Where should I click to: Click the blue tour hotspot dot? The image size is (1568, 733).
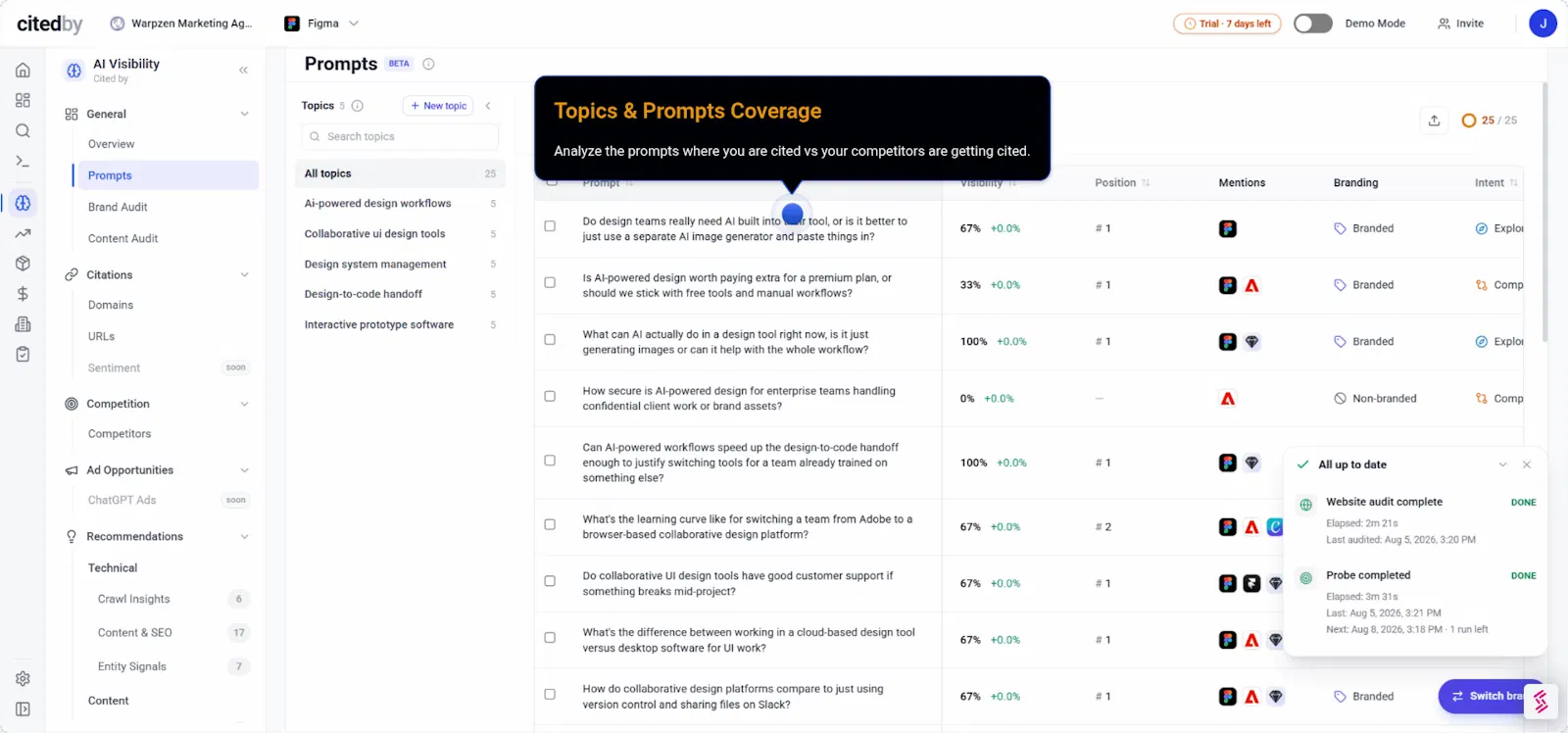[x=793, y=214]
